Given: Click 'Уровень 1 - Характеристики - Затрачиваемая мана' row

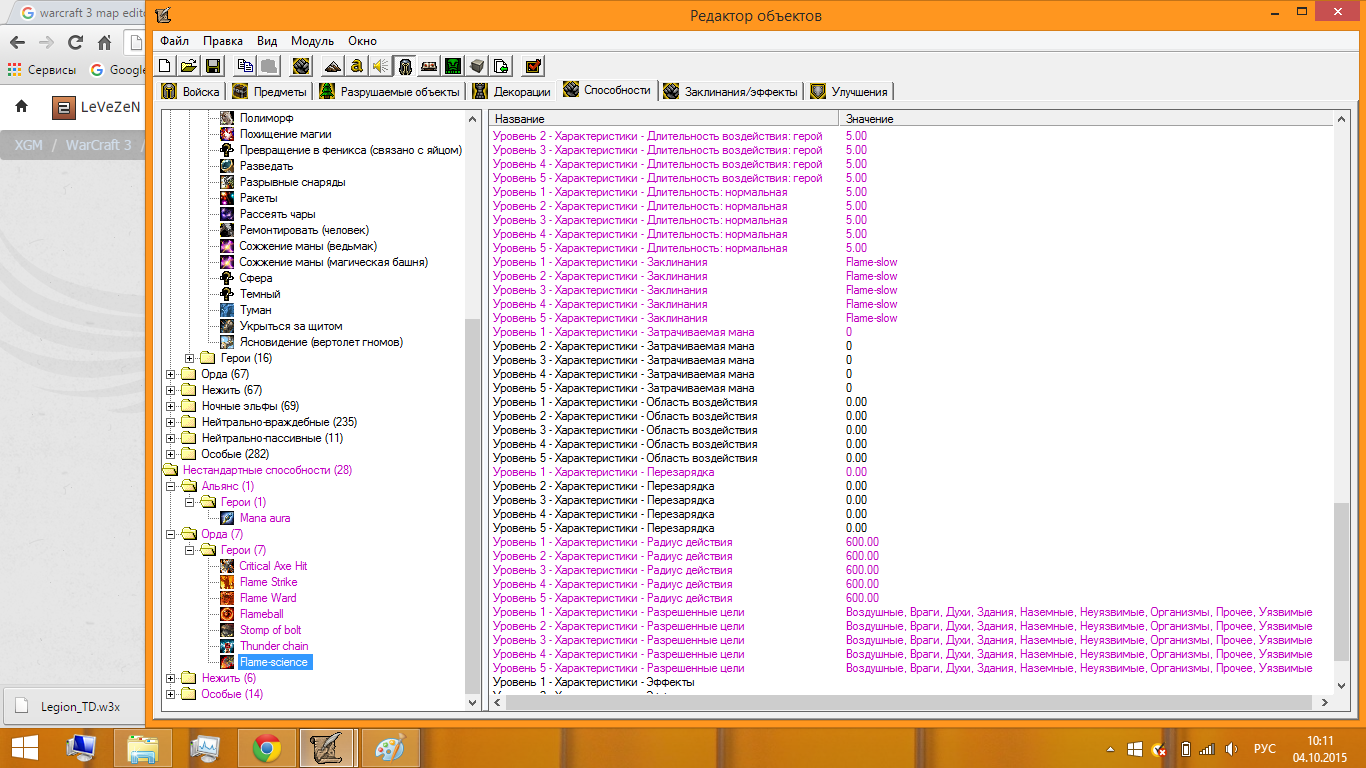Looking at the screenshot, I should click(912, 332).
